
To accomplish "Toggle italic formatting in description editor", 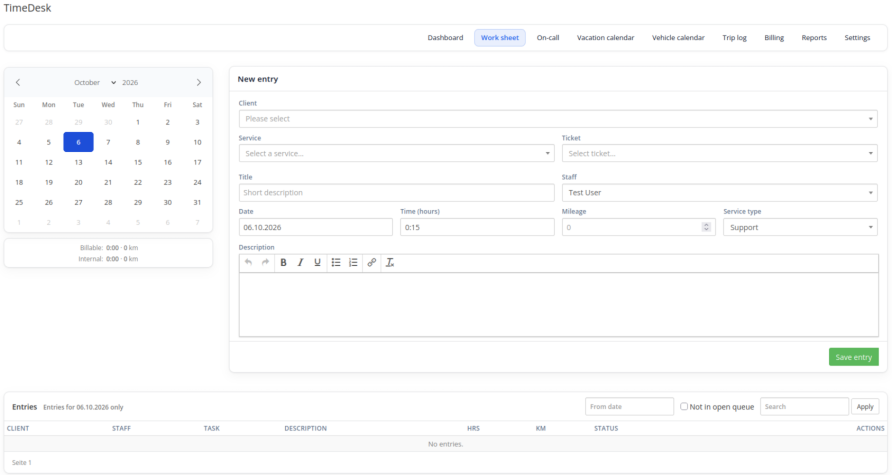I will tap(300, 262).
